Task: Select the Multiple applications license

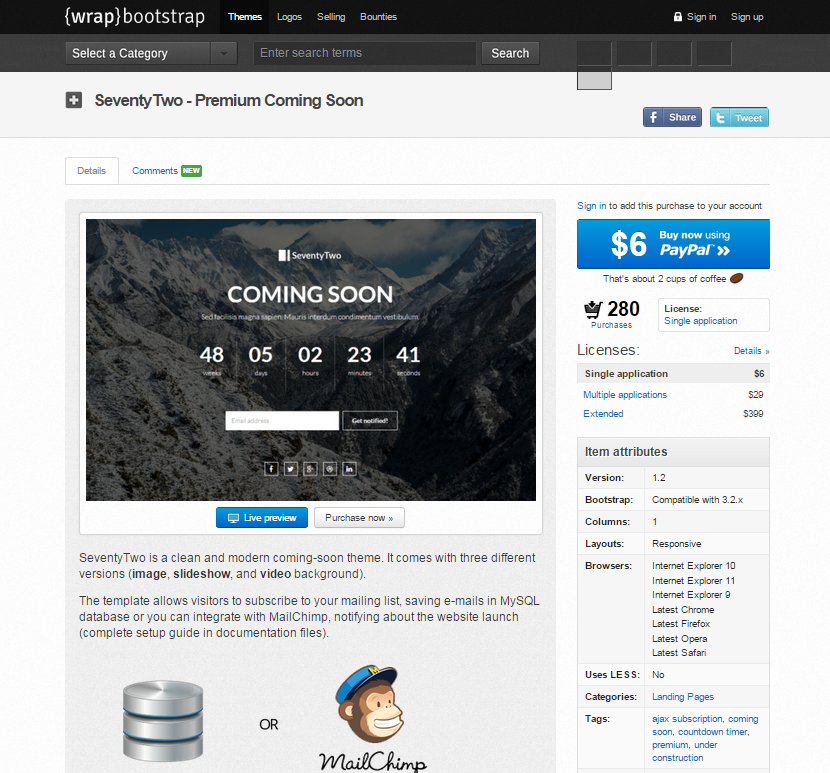Action: pyautogui.click(x=625, y=394)
